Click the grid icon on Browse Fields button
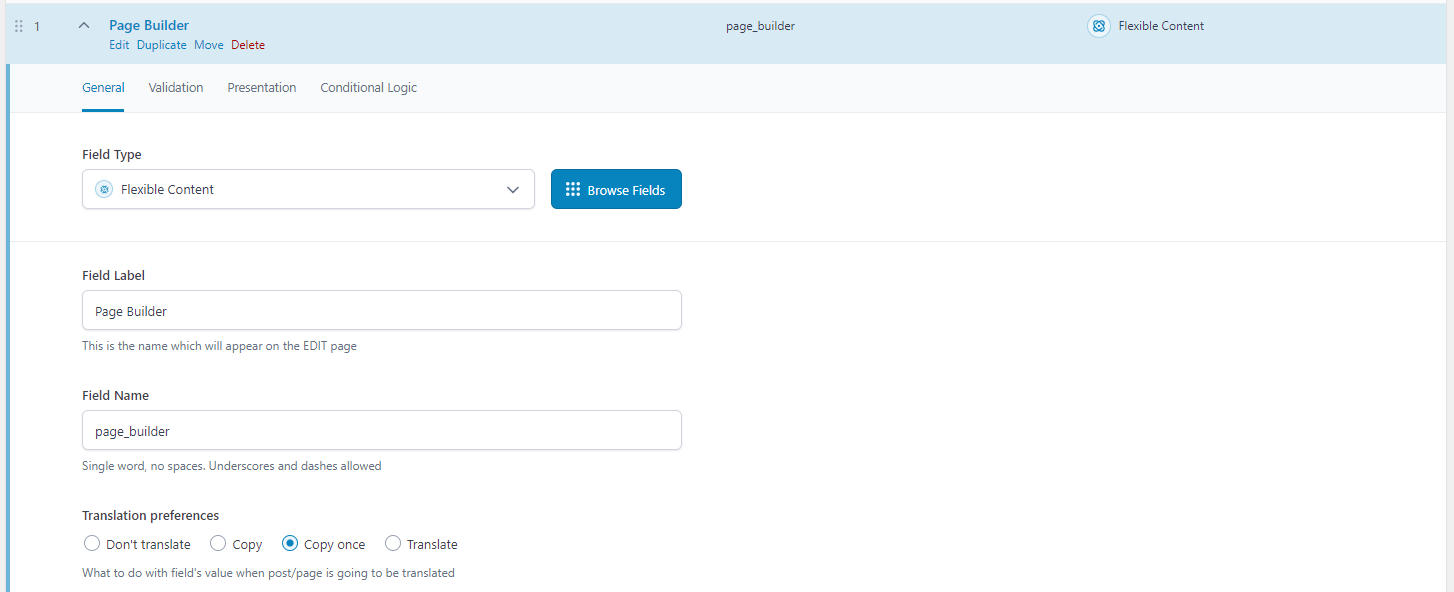Viewport: 1454px width, 592px height. coord(573,189)
